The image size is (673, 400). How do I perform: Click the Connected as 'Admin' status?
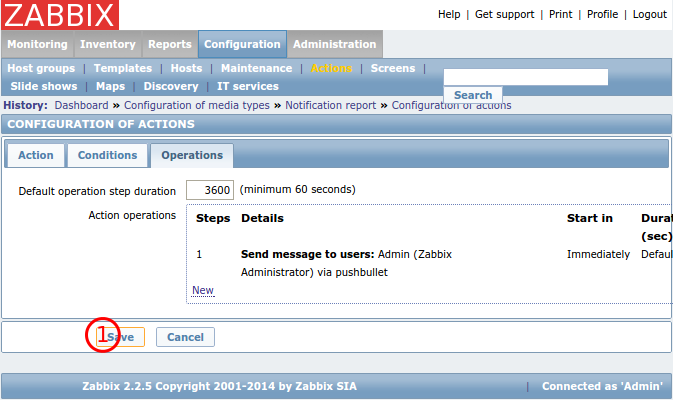click(602, 386)
